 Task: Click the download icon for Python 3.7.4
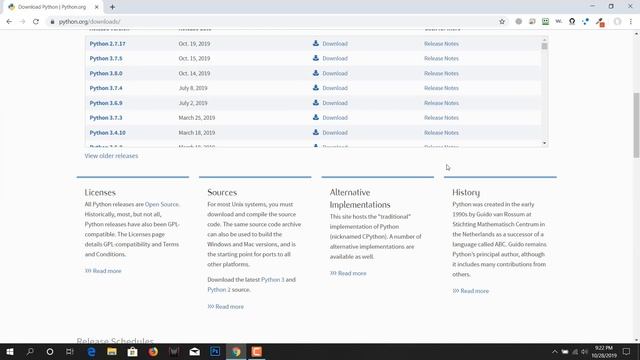(316, 88)
